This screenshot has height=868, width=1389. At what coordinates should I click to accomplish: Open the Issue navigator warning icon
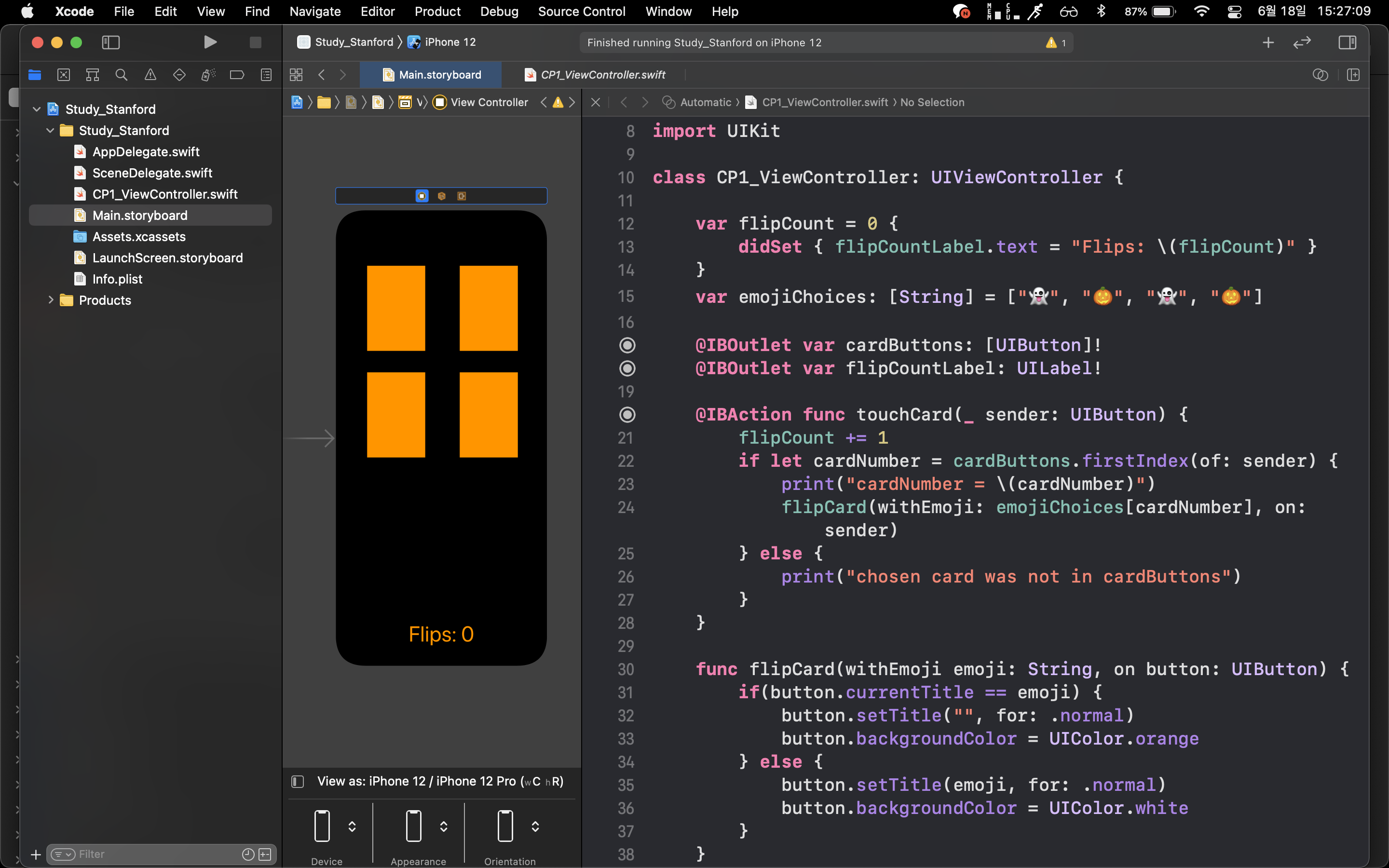(x=150, y=75)
